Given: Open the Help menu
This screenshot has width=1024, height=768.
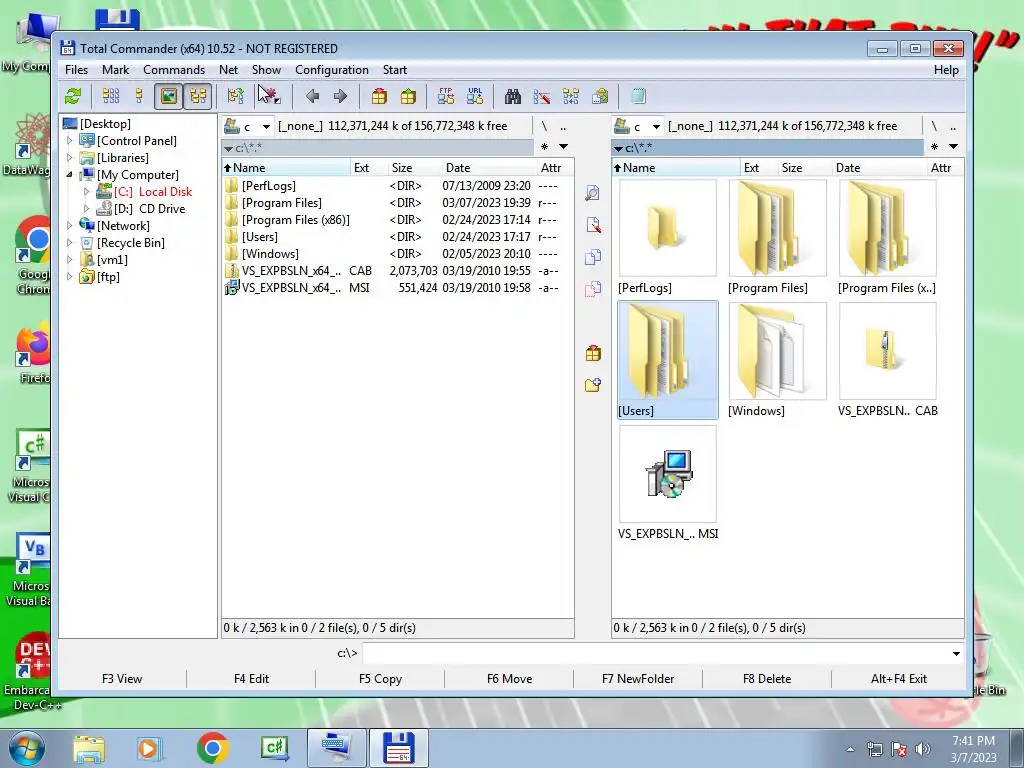Looking at the screenshot, I should click(946, 70).
